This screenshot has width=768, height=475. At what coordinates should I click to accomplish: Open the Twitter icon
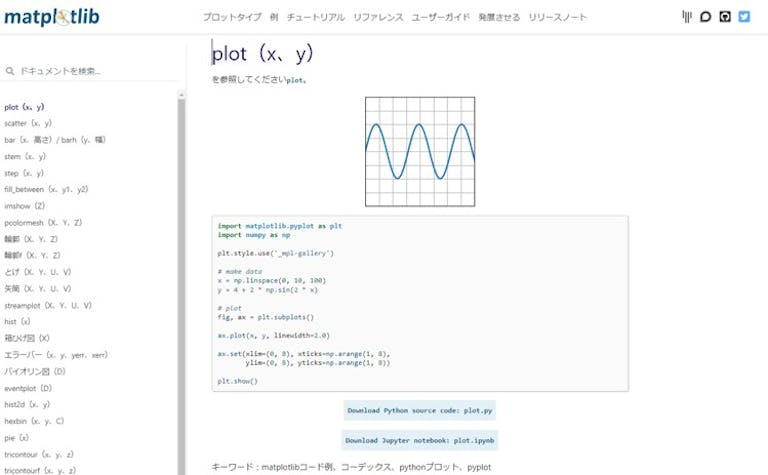point(744,17)
